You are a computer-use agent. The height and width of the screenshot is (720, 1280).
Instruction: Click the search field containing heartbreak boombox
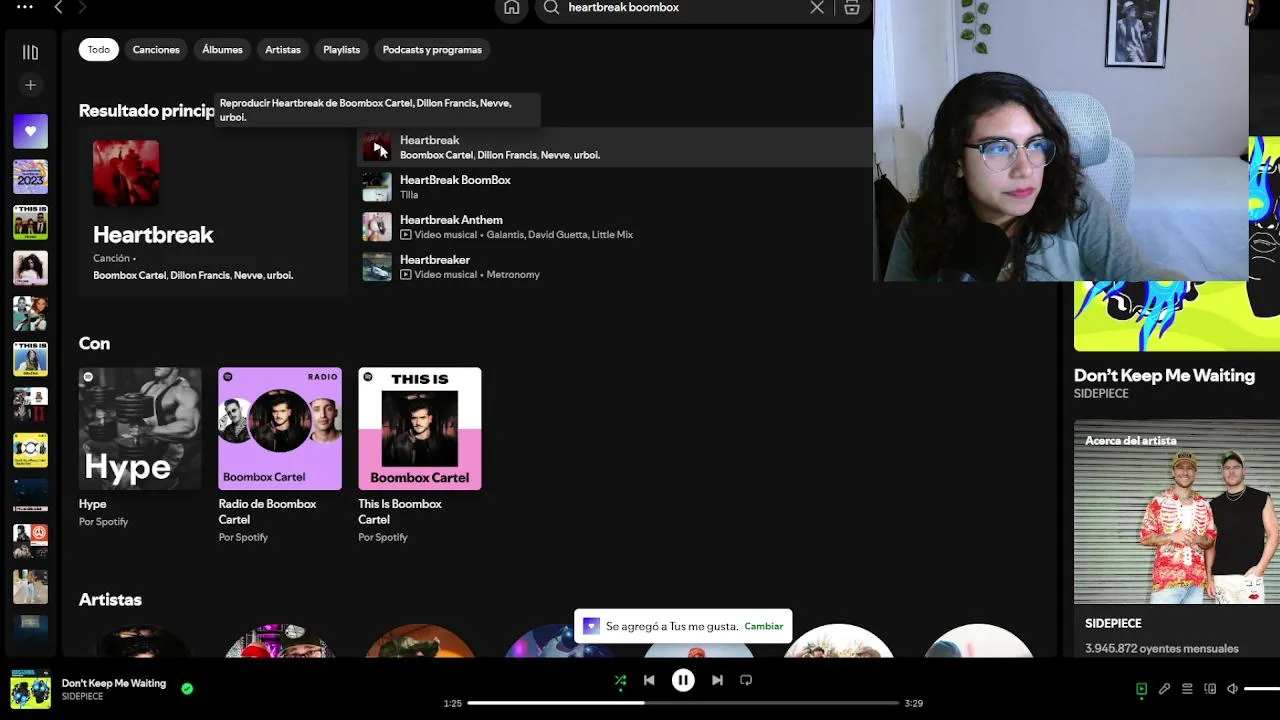click(x=685, y=7)
